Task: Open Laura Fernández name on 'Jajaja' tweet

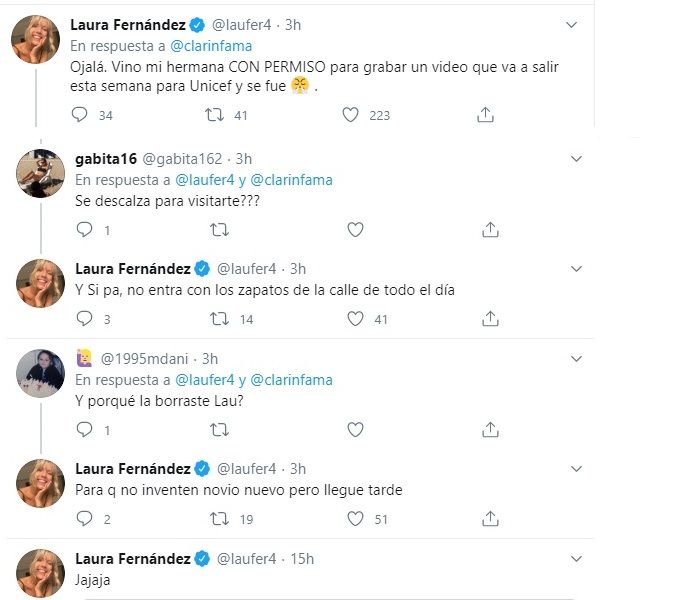Action: 133,558
